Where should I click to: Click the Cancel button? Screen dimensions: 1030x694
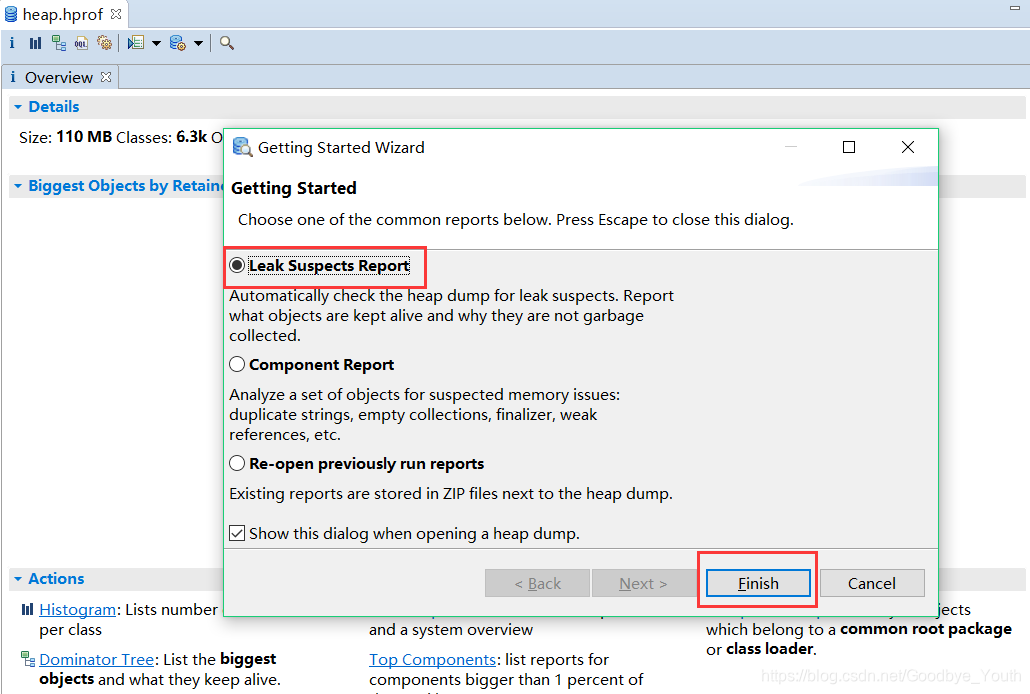(x=872, y=584)
